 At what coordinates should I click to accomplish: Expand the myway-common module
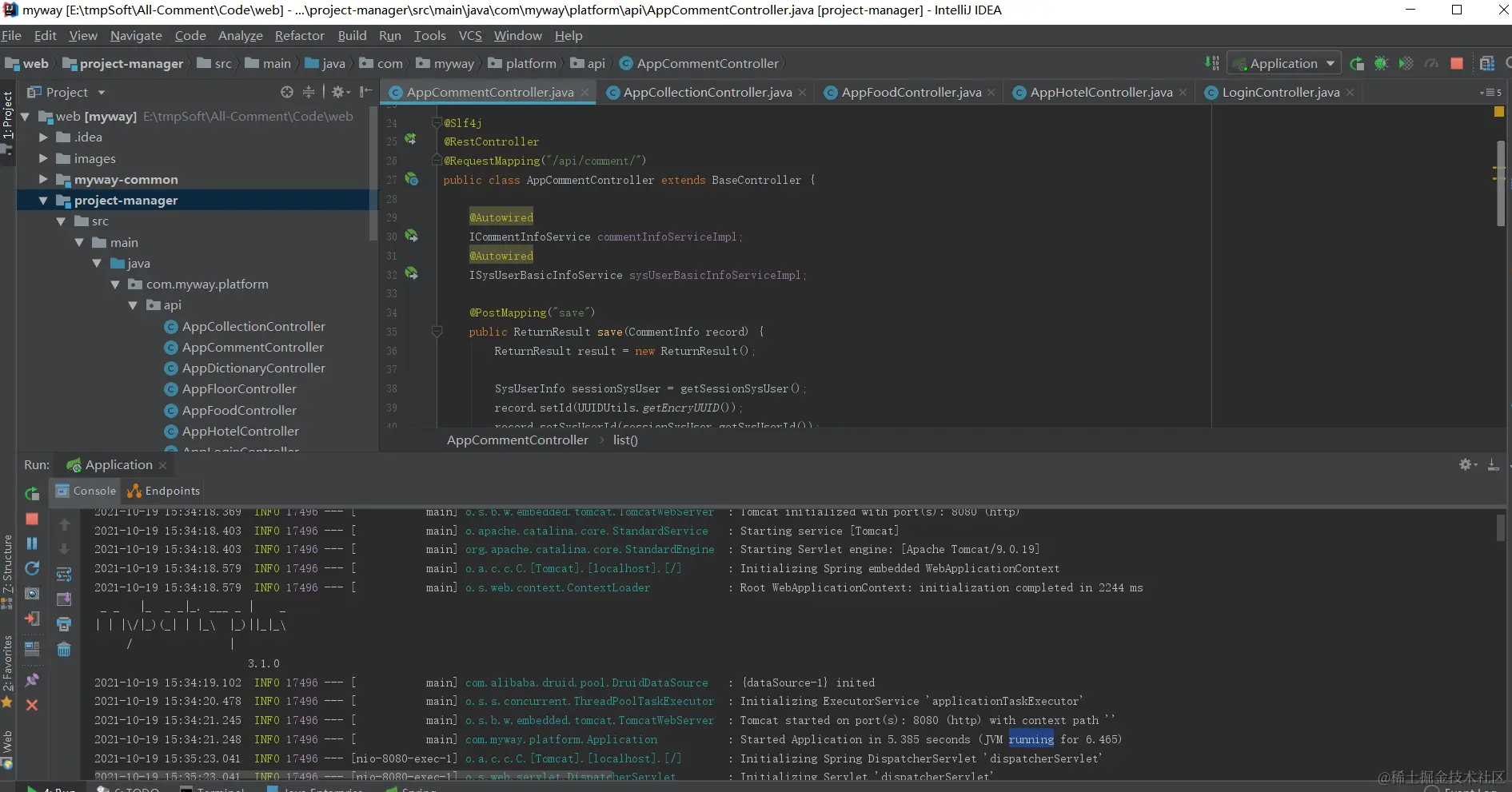click(x=43, y=179)
